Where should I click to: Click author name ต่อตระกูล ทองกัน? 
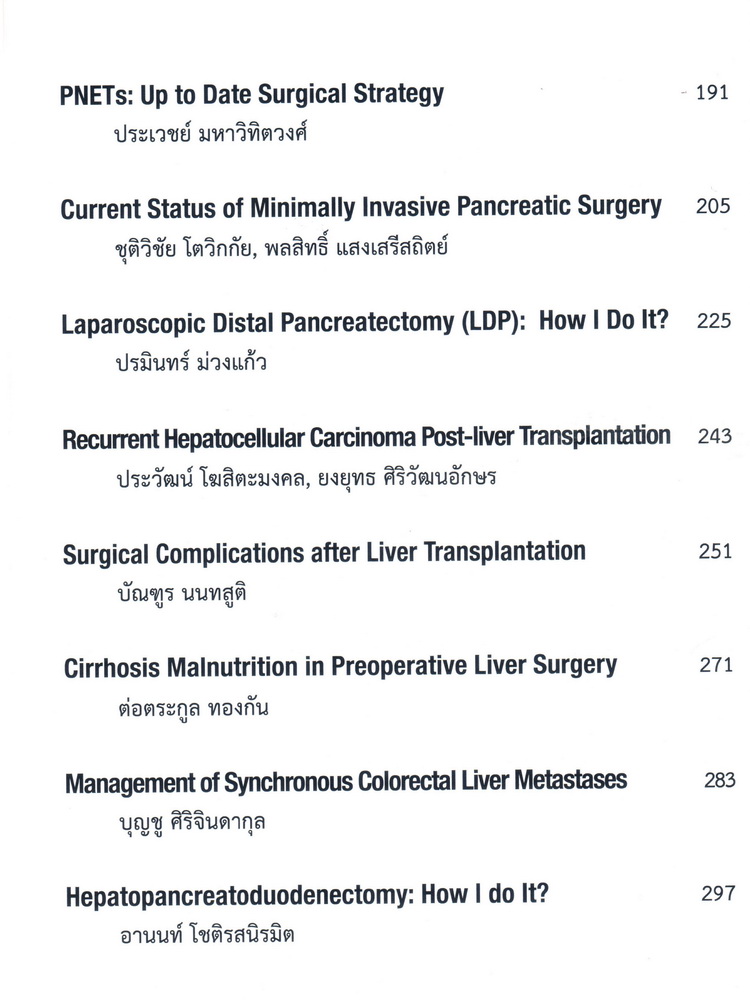pos(193,708)
